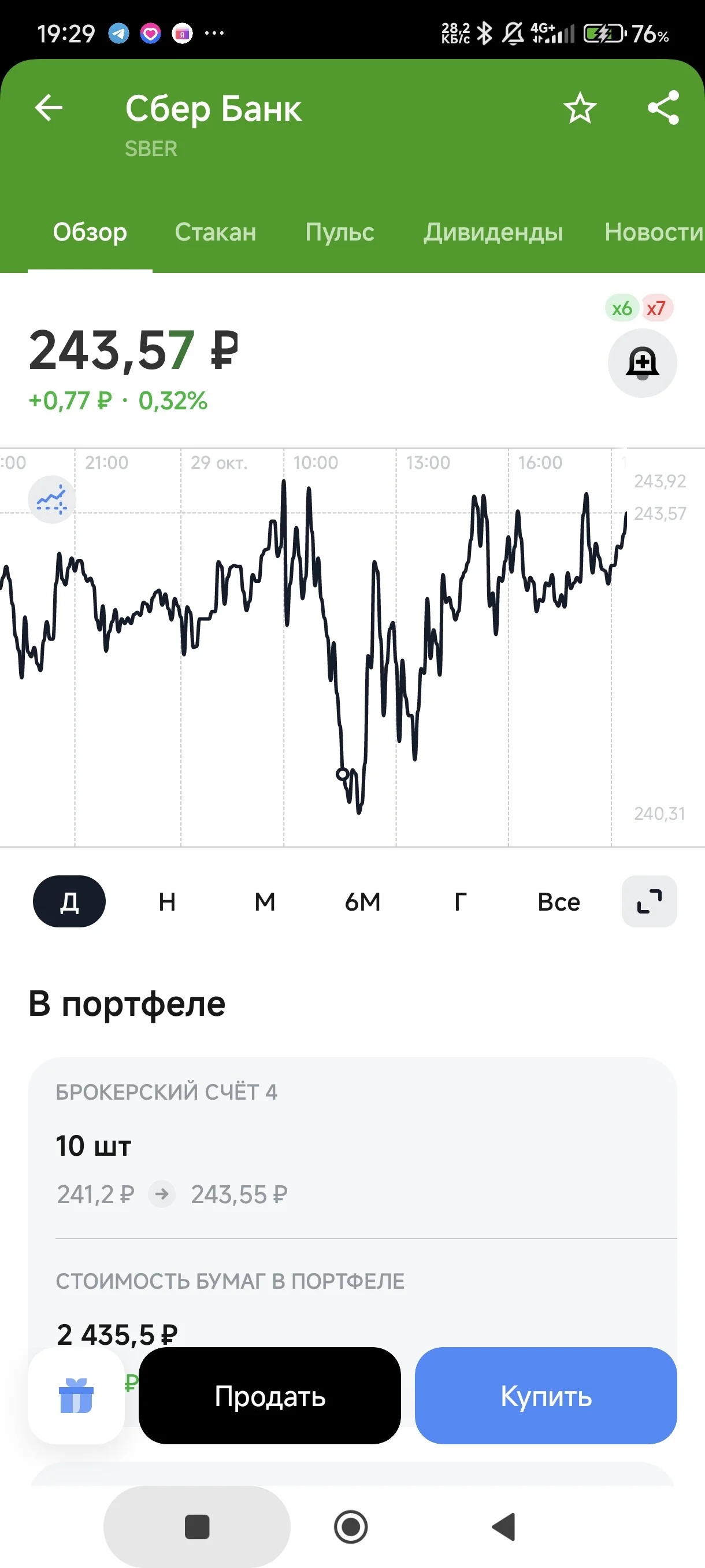This screenshot has width=705, height=1568.
Task: Switch to Дивиденды tab
Action: 493,232
